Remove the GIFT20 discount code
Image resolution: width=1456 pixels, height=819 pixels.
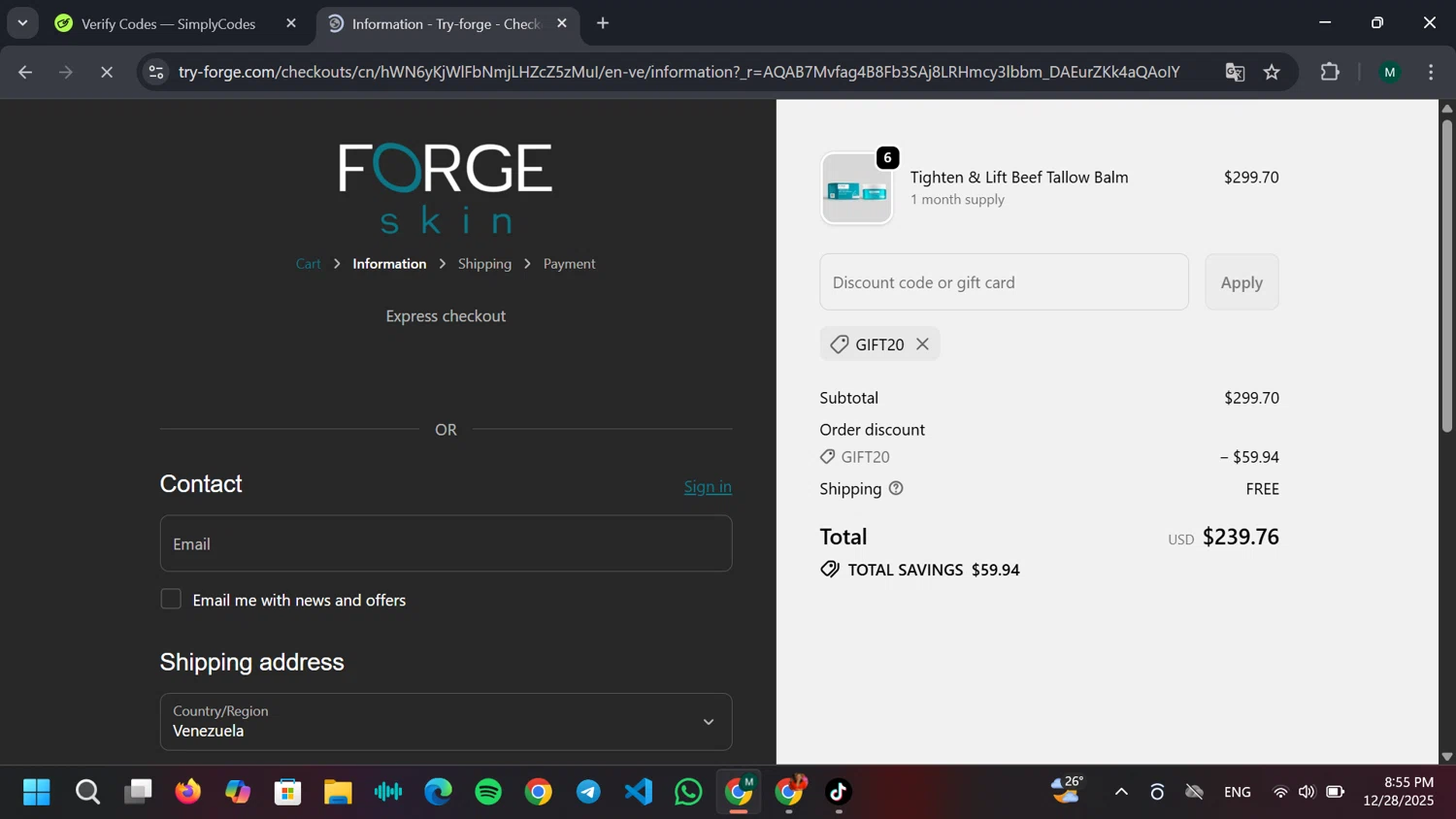[x=922, y=344]
